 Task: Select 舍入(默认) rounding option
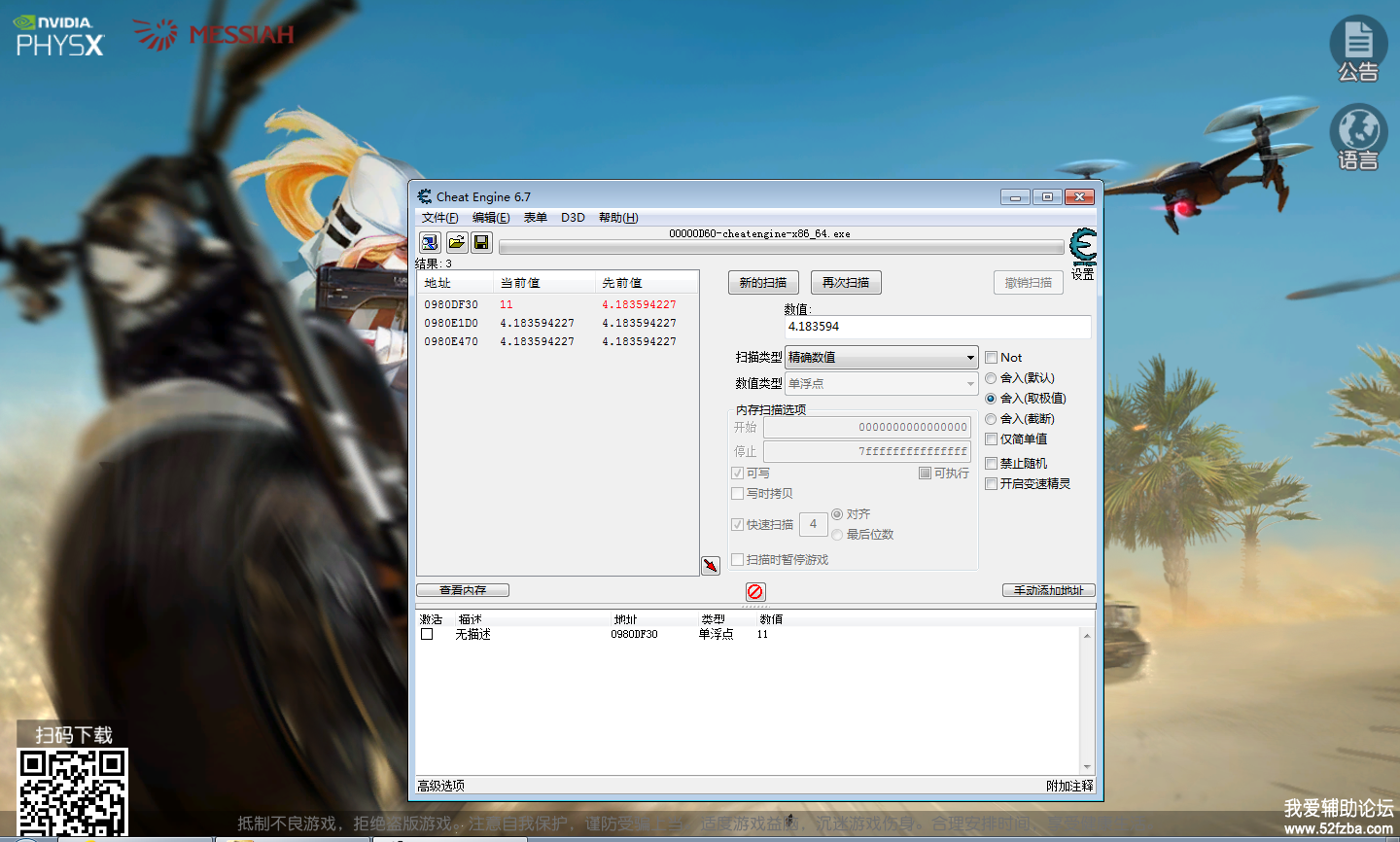coord(991,378)
